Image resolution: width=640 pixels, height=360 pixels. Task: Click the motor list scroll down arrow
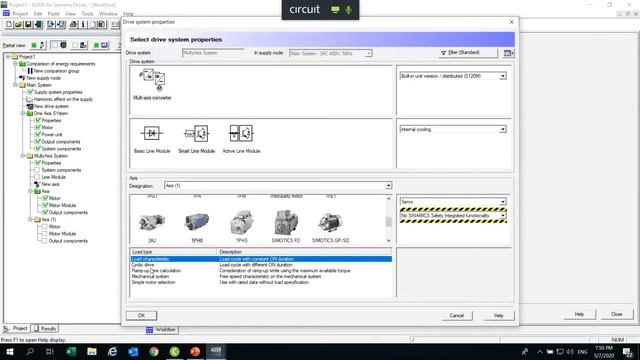click(x=389, y=241)
